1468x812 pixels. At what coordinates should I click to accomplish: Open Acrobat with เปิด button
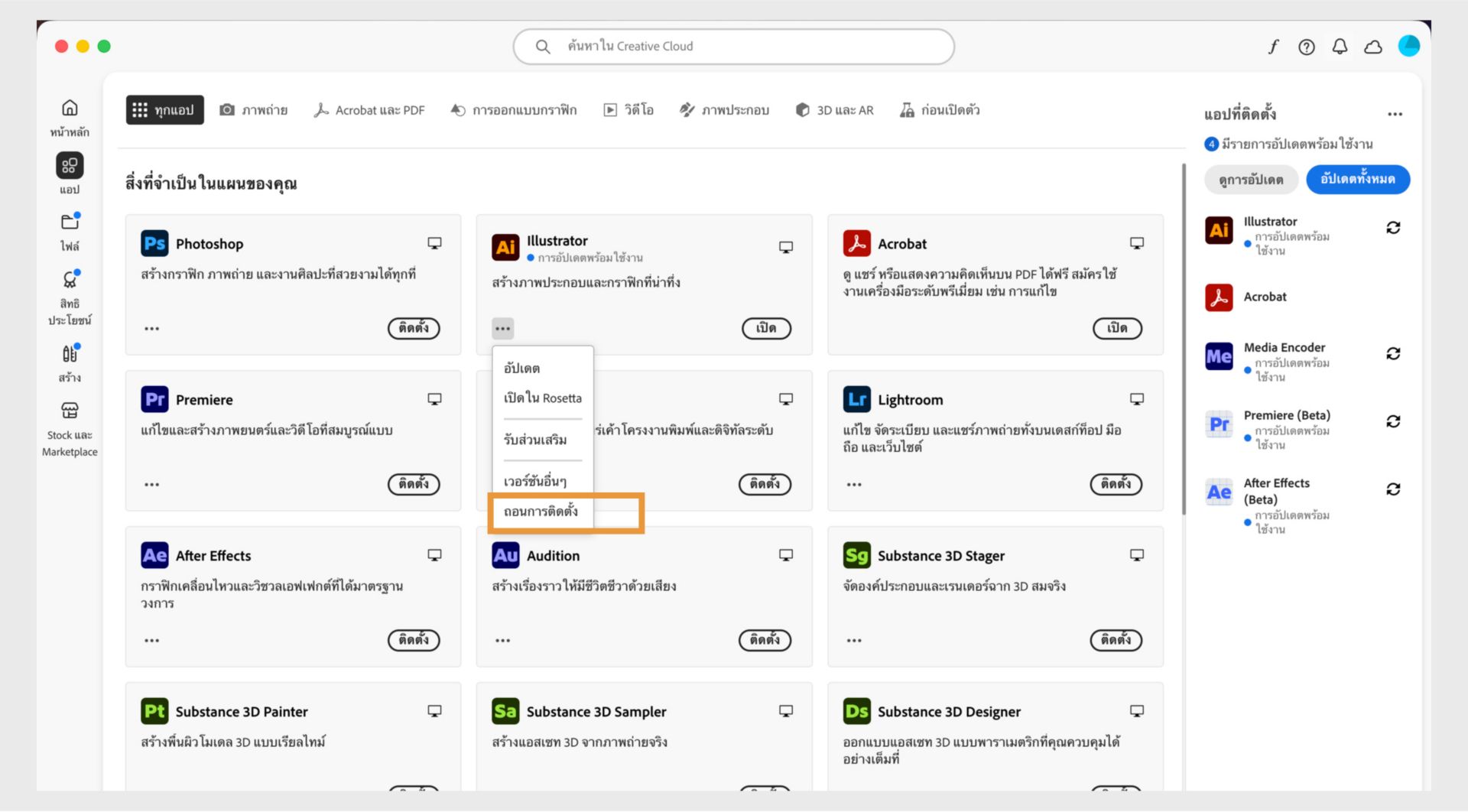1117,328
